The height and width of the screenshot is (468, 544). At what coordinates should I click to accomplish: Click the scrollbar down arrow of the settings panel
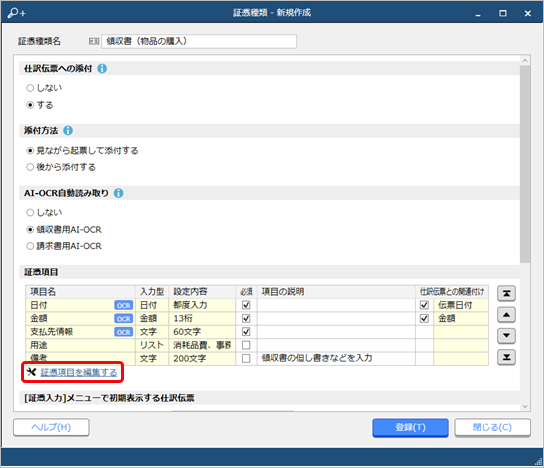point(525,406)
